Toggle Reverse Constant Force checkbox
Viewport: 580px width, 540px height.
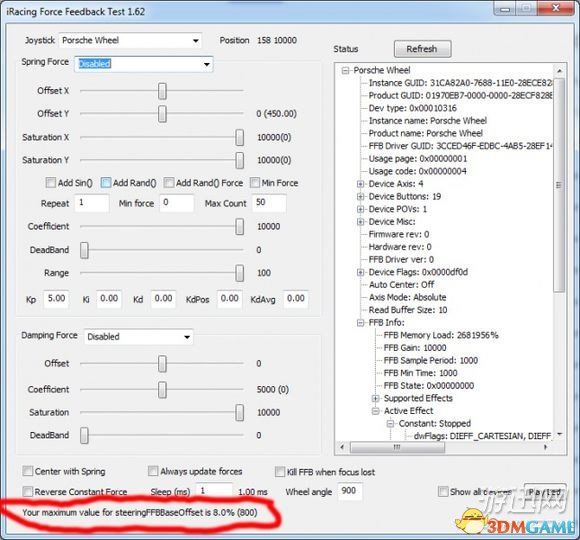point(28,492)
